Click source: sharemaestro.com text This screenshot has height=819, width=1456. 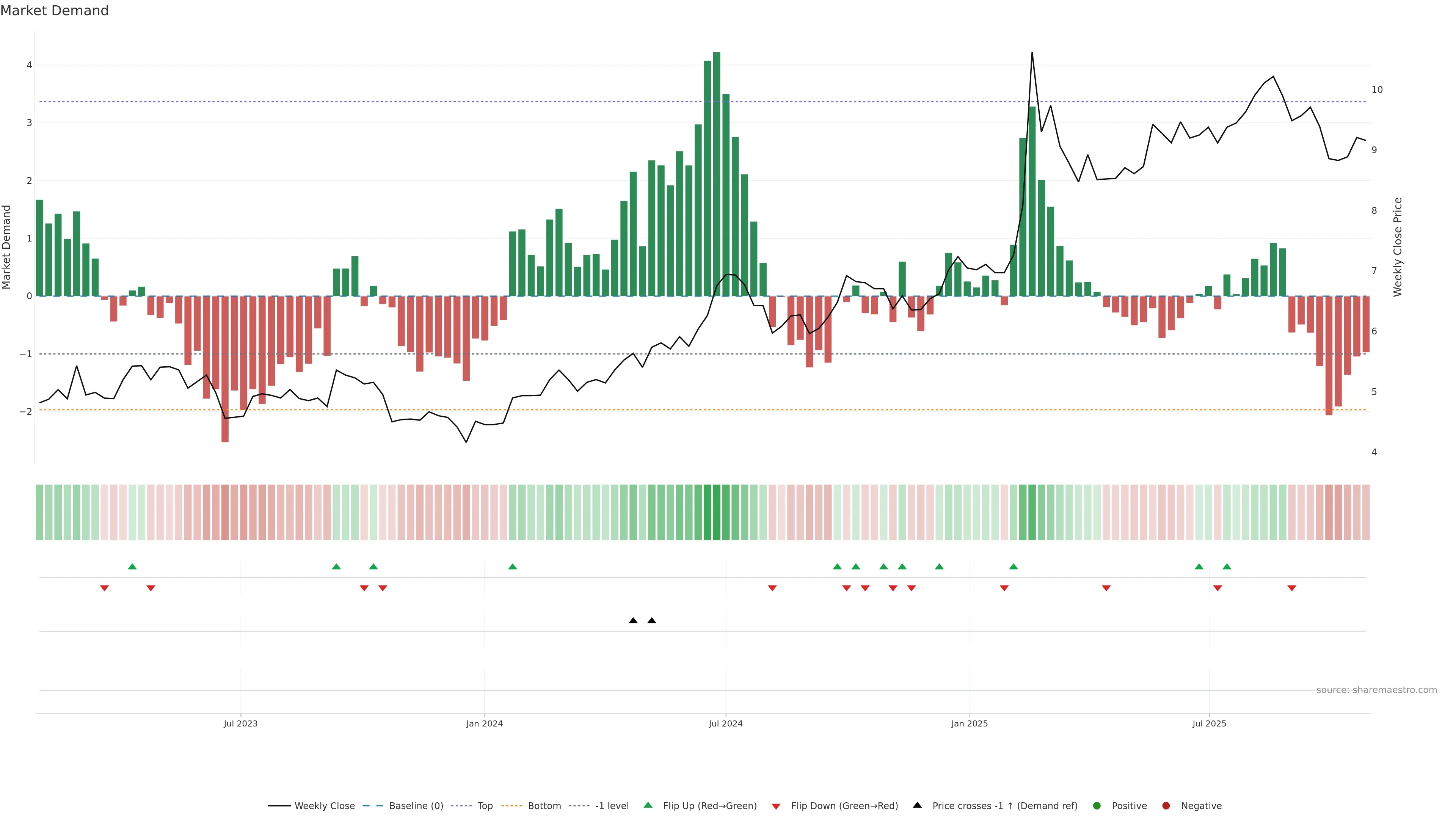click(x=1376, y=690)
